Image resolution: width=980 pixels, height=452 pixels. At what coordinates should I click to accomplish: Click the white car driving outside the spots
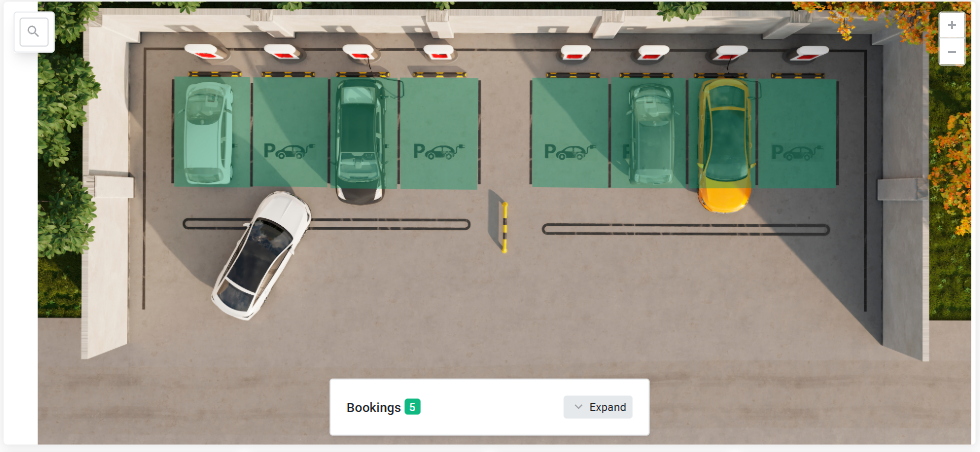click(262, 254)
